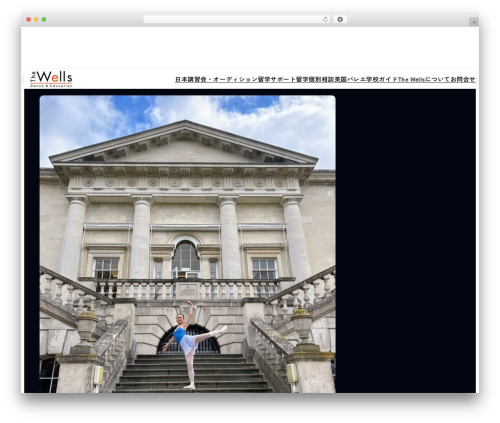
Task: Open 留学個別相談 menu link
Action: coord(315,79)
